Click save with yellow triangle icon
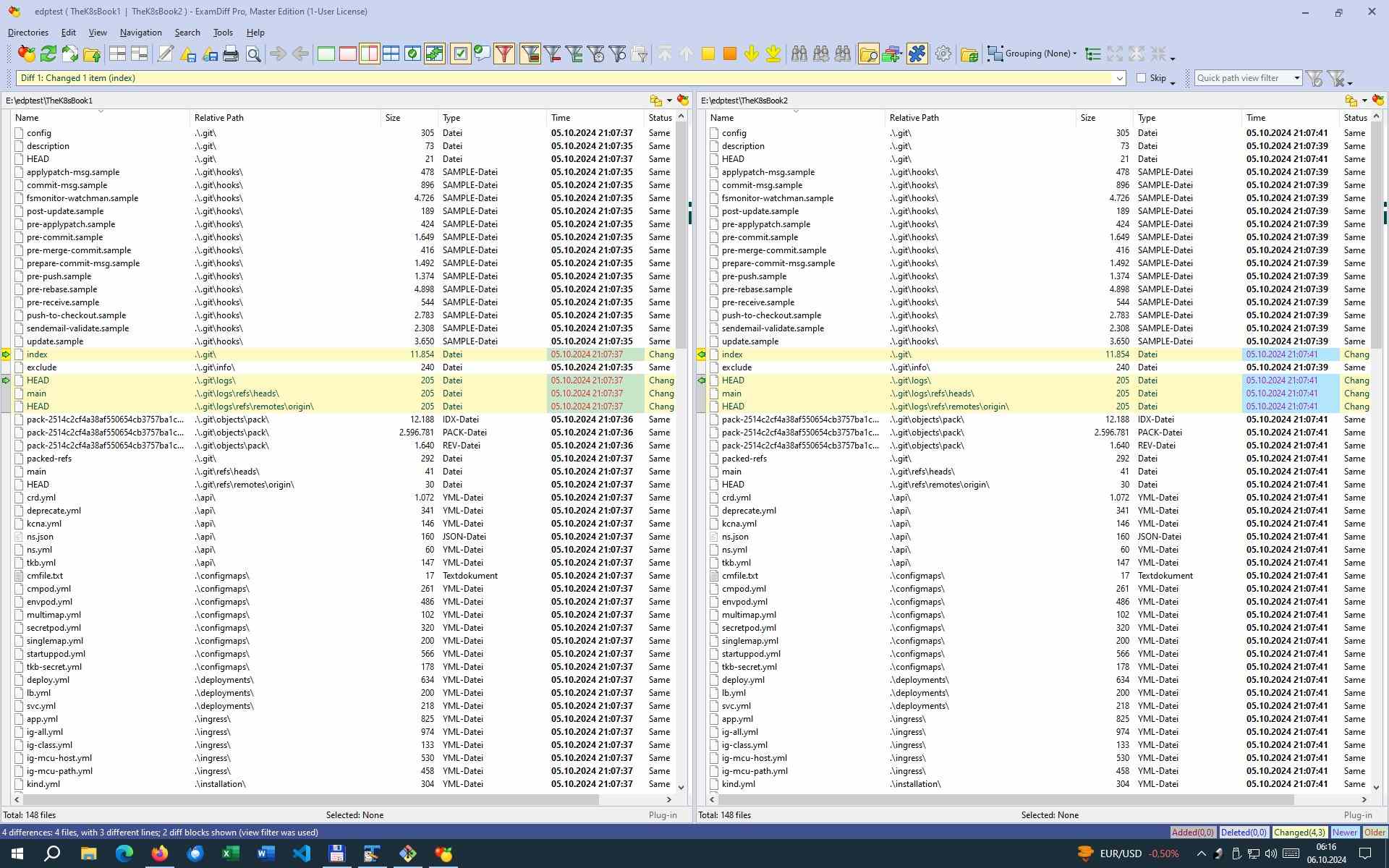Image resolution: width=1389 pixels, height=868 pixels. click(188, 54)
